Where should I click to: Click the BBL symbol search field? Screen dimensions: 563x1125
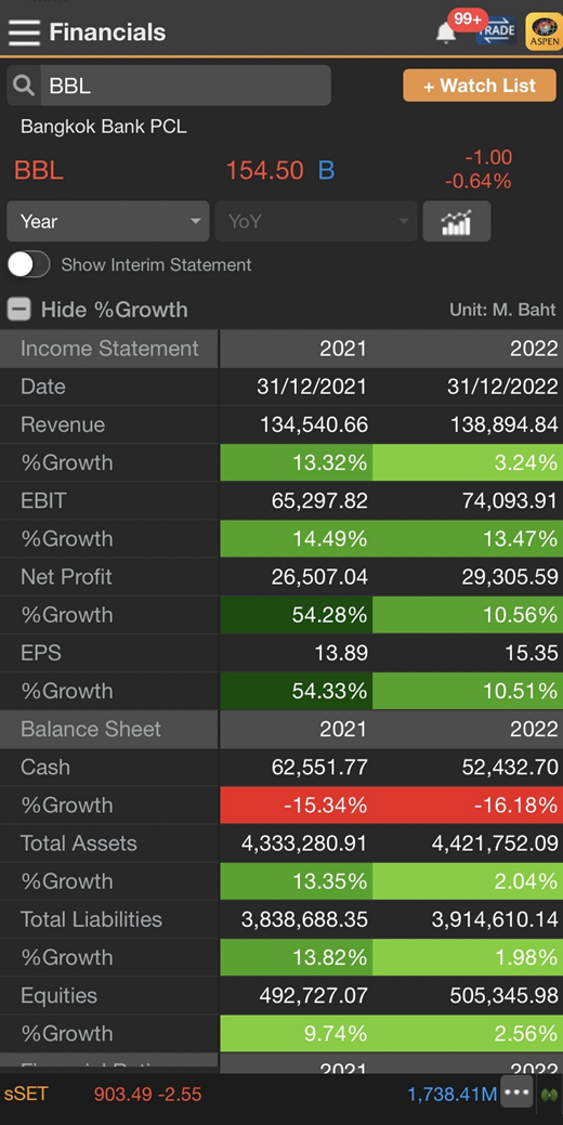tap(186, 86)
